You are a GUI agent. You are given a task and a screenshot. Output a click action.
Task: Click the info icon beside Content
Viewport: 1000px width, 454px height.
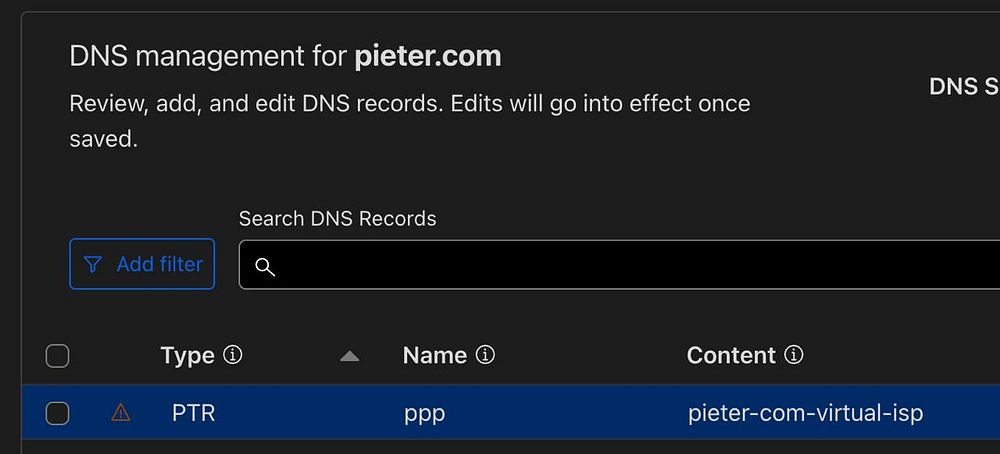794,355
